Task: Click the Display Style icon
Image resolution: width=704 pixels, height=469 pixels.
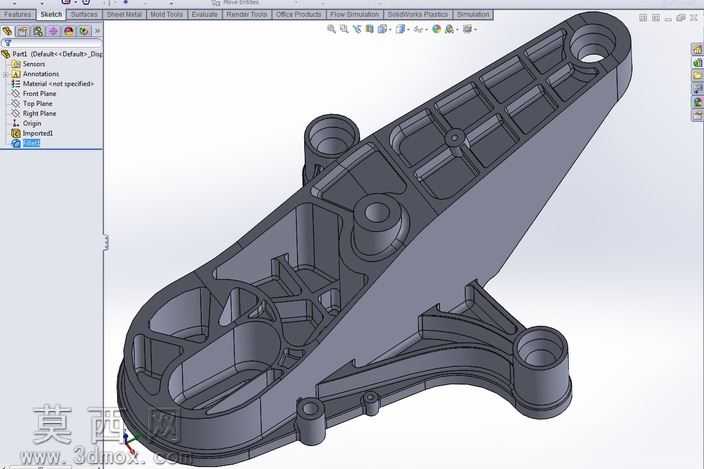Action: (x=400, y=29)
